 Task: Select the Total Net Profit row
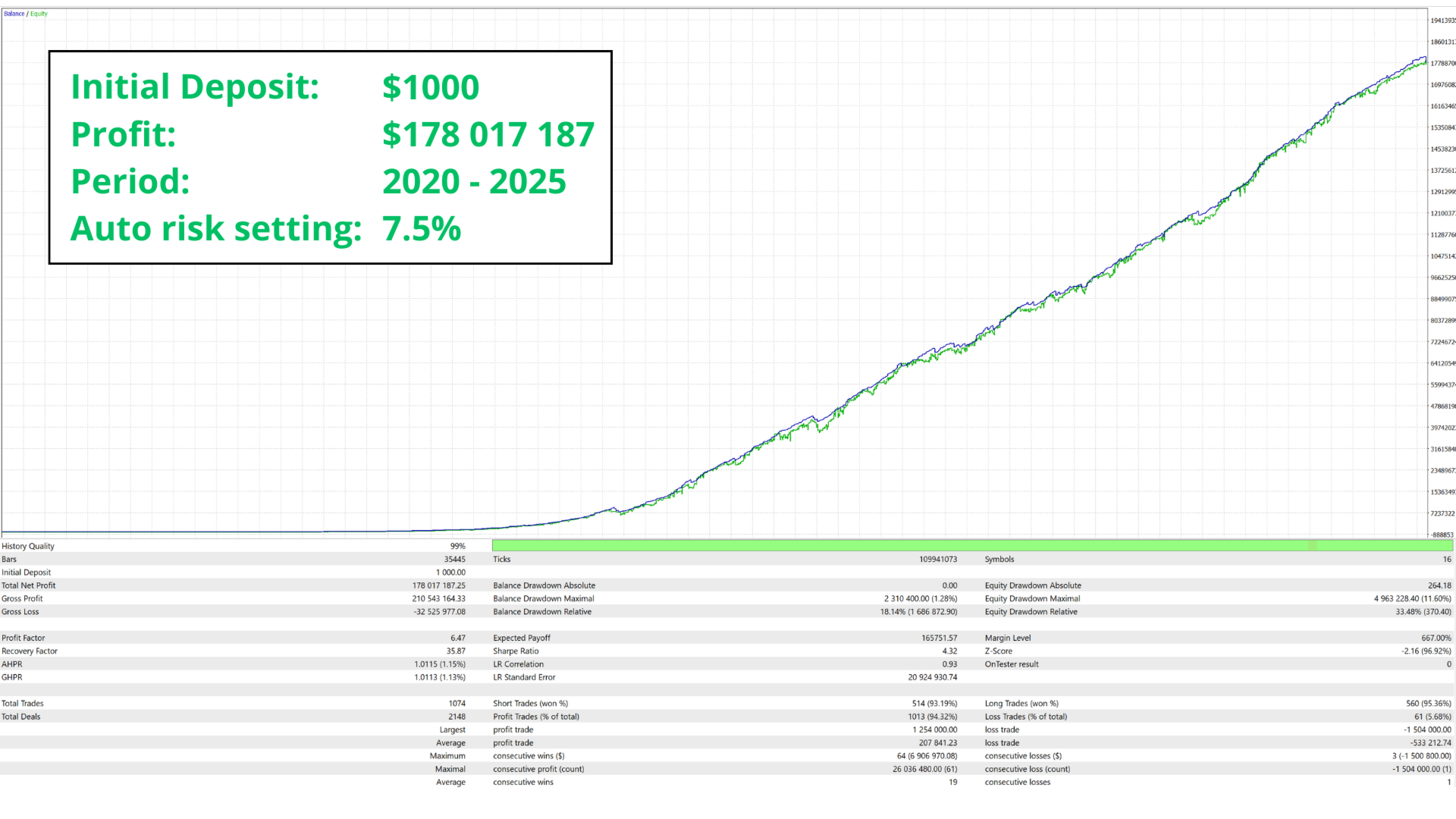30,585
